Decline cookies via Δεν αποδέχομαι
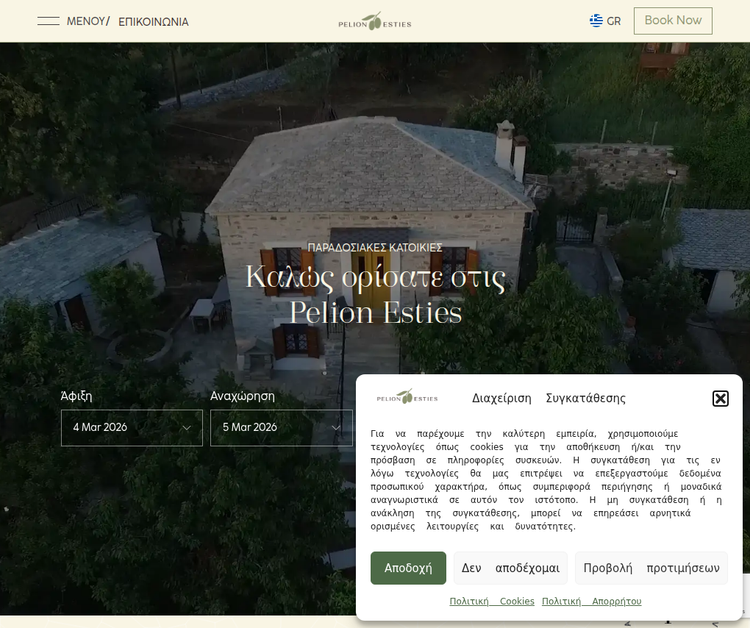This screenshot has height=628, width=750. click(x=510, y=568)
